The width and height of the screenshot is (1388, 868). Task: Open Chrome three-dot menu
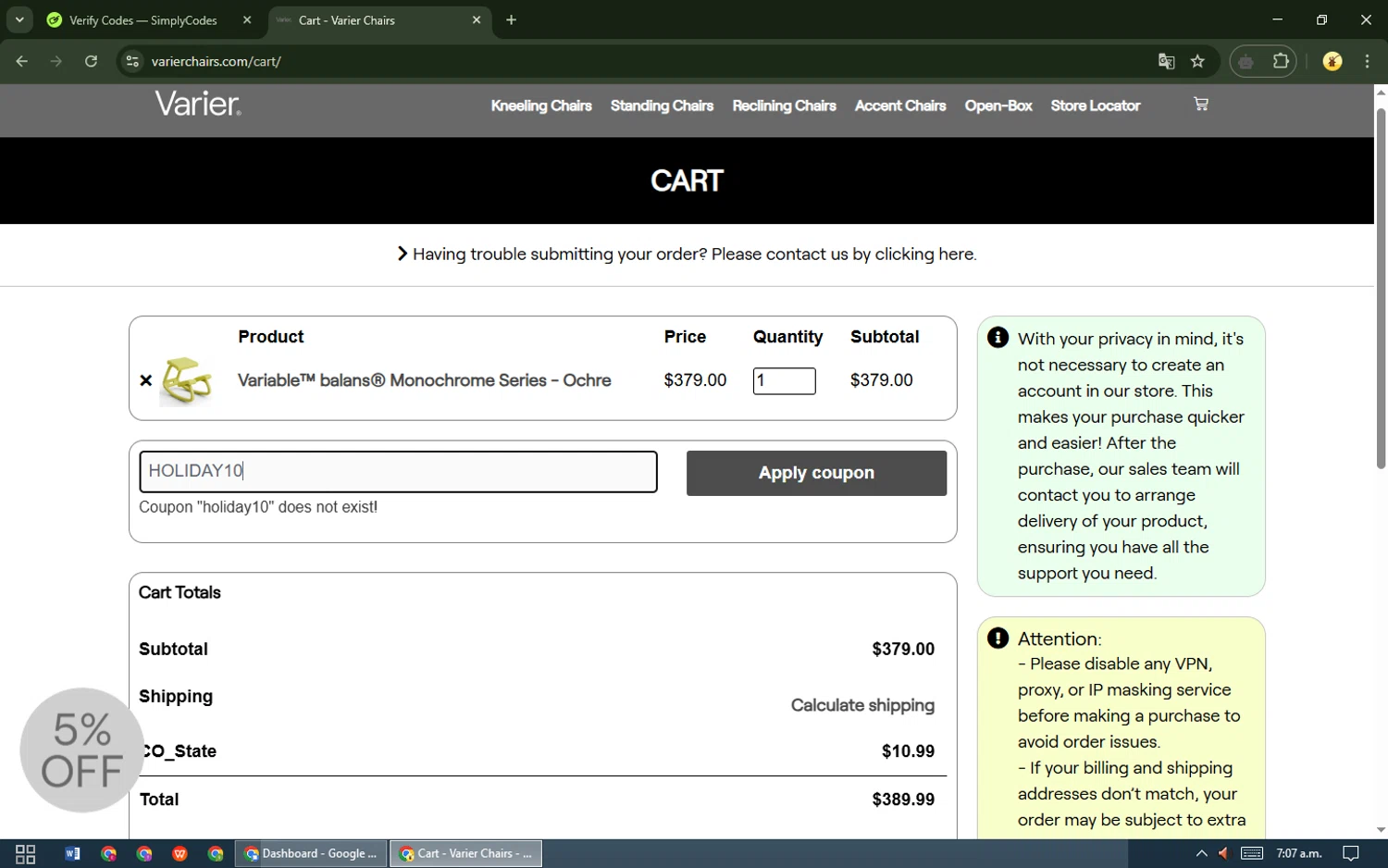click(x=1368, y=61)
